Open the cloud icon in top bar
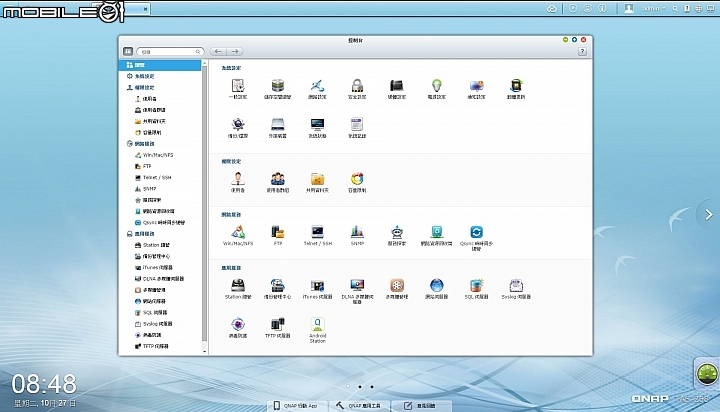Image resolution: width=720 pixels, height=412 pixels. tap(551, 9)
